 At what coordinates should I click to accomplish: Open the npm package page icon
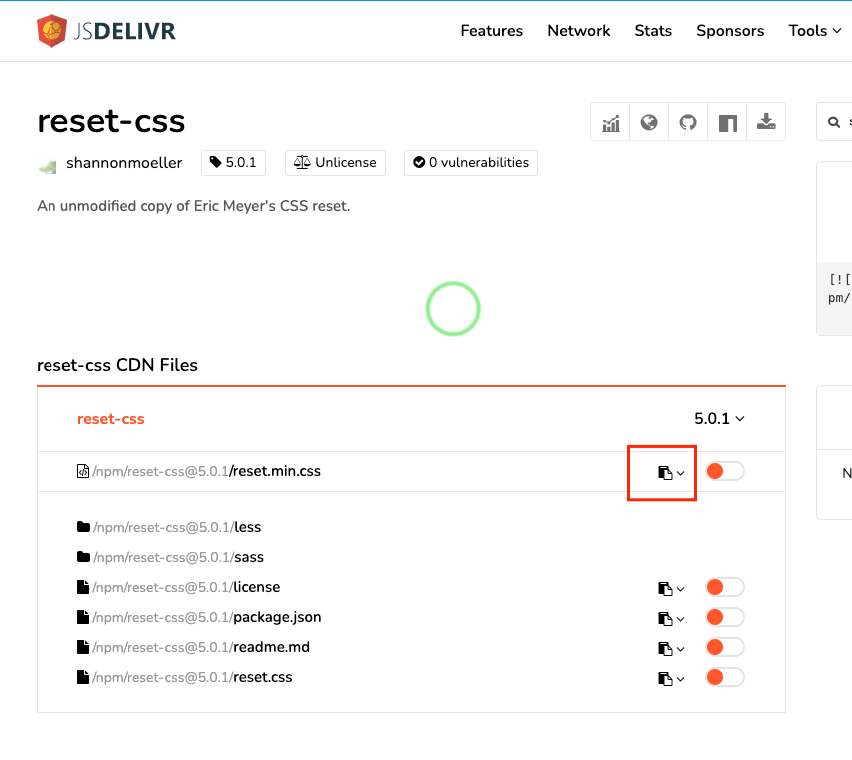pyautogui.click(x=727, y=122)
